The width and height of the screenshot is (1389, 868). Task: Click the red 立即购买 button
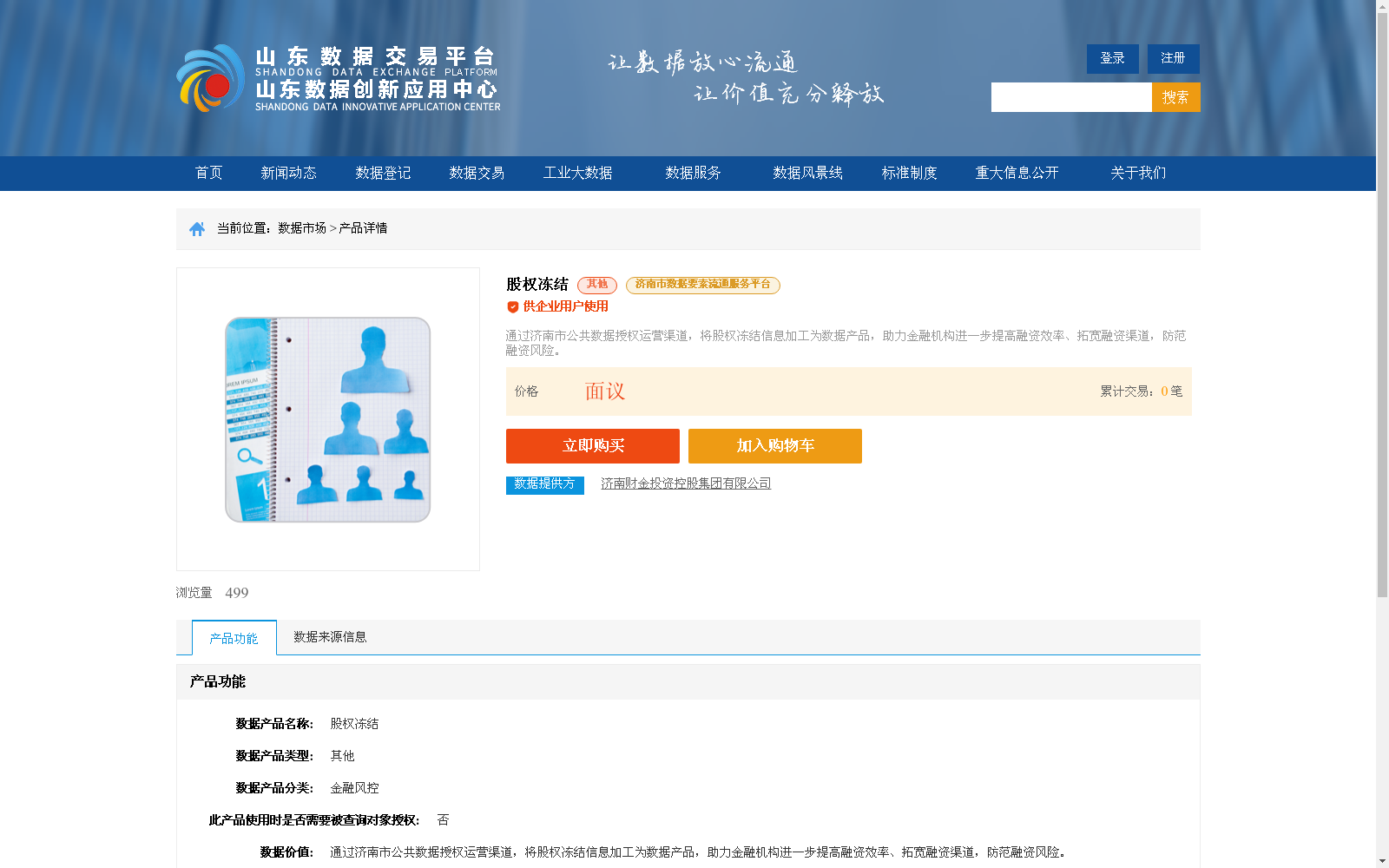point(593,446)
